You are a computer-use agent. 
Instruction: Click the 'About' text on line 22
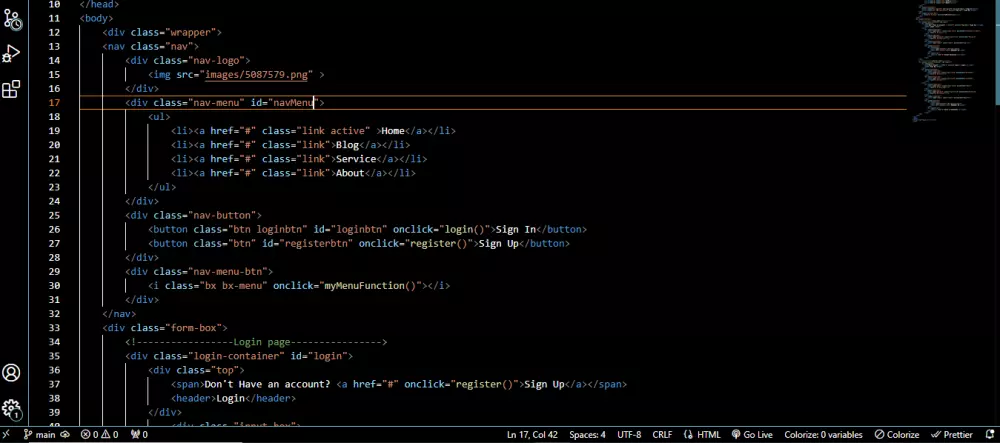(x=350, y=173)
